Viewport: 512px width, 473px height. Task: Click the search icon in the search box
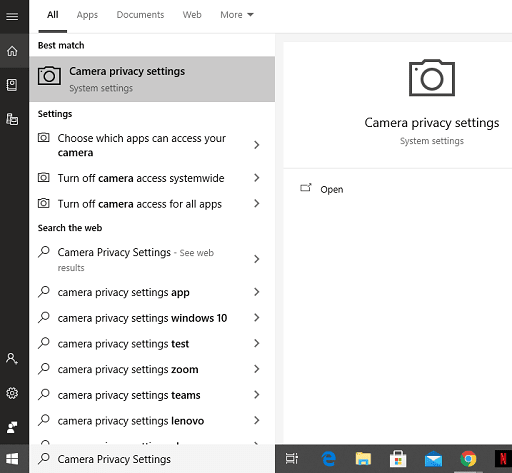click(x=44, y=459)
